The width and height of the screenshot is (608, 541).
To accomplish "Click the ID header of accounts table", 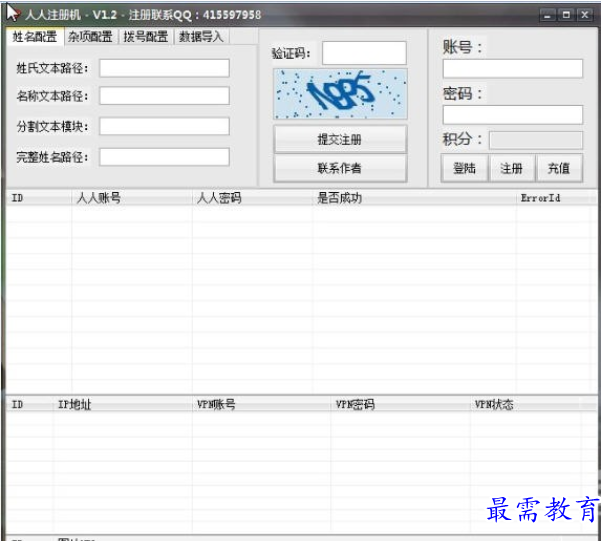I will 39,198.
